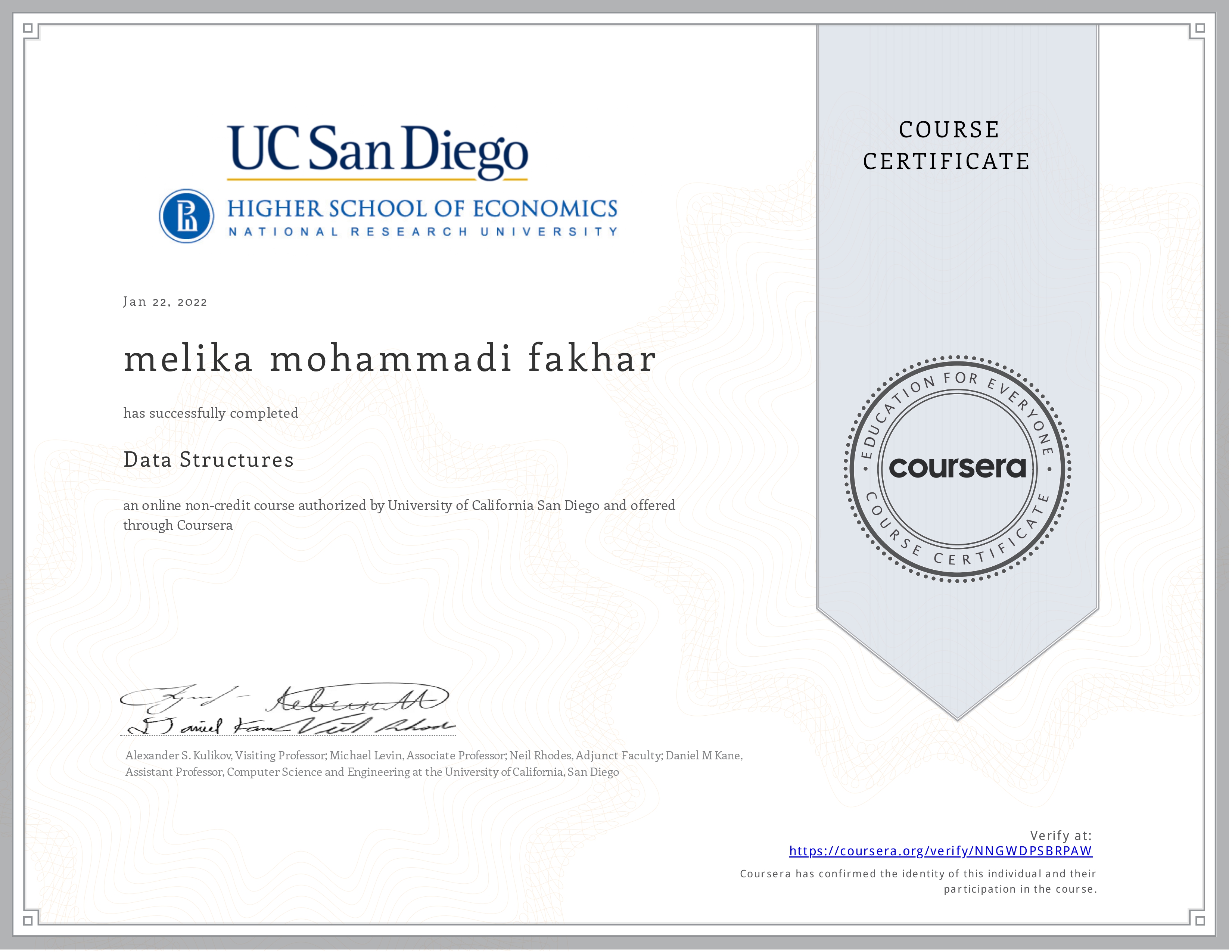
Task: Click 'HIGHER SCHOOL OF ECONOMICS' wordmark
Action: coord(423,209)
